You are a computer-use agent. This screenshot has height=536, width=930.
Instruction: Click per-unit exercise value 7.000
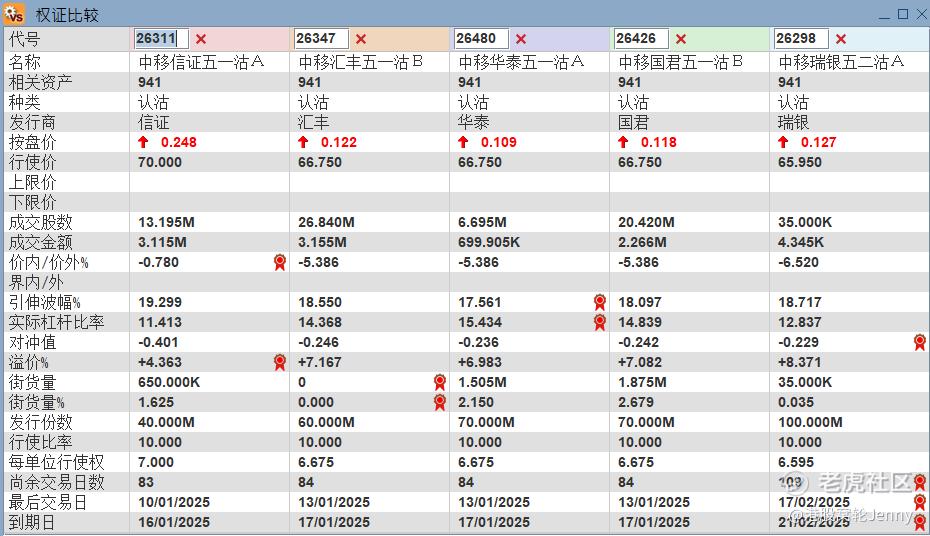[x=155, y=462]
